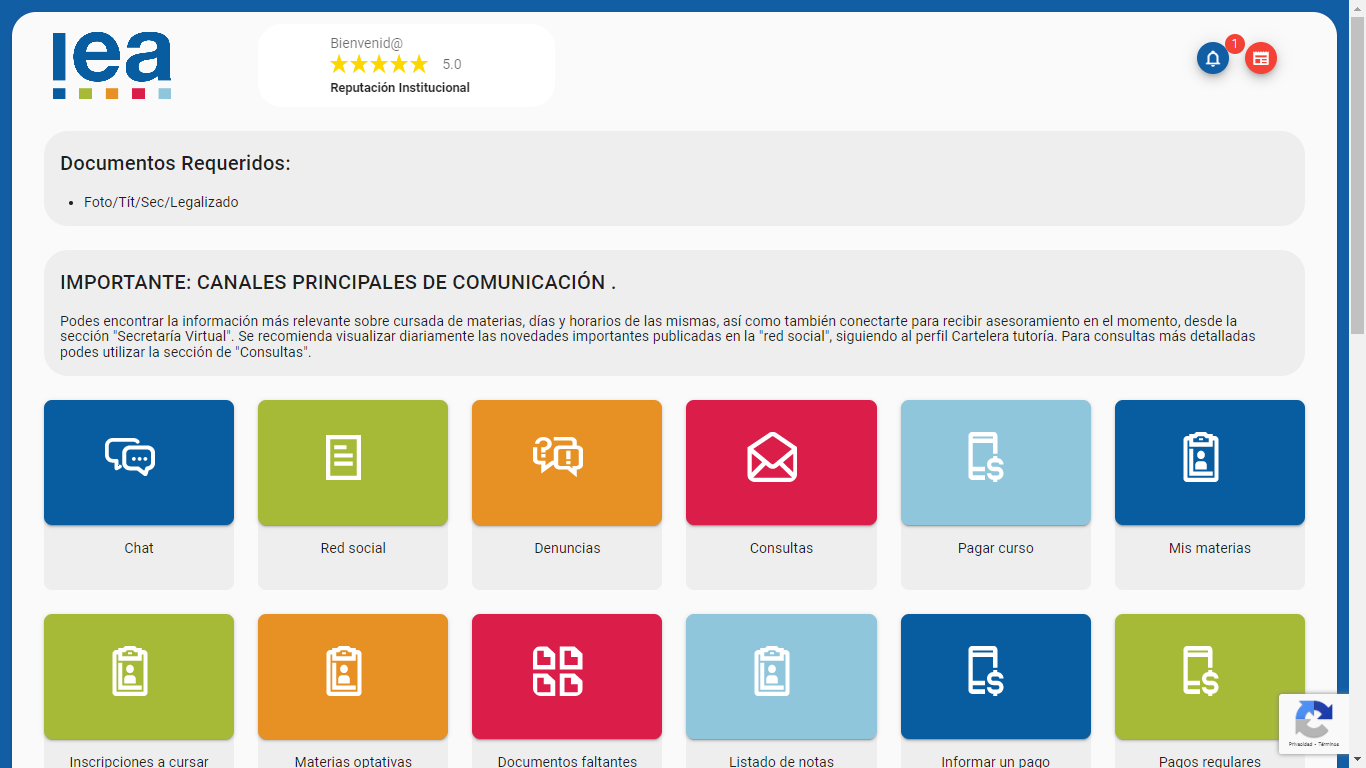Screen dimensions: 1366x768
Task: Select the Pagar curso phone-dollar icon
Action: point(986,457)
